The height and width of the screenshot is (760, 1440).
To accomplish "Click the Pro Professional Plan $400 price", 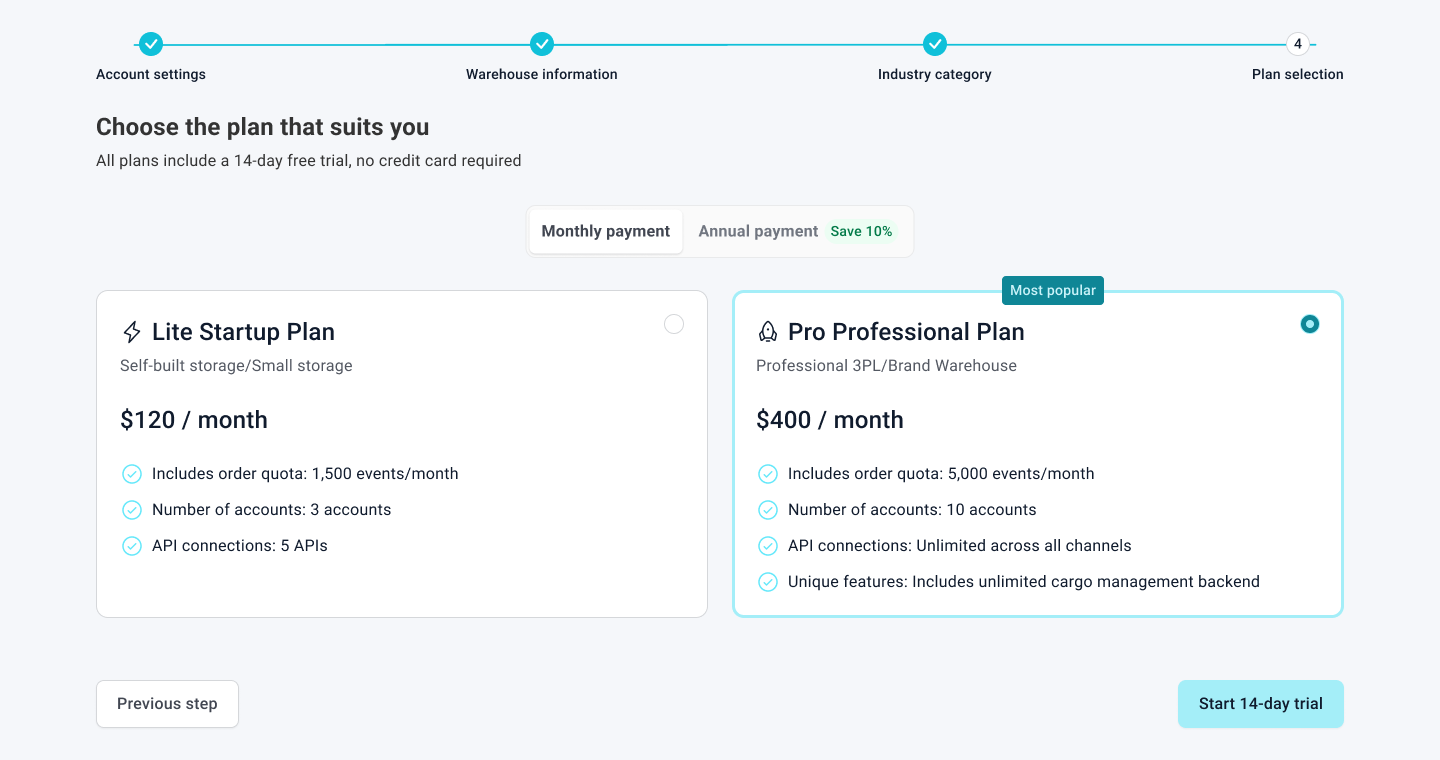I will point(830,420).
